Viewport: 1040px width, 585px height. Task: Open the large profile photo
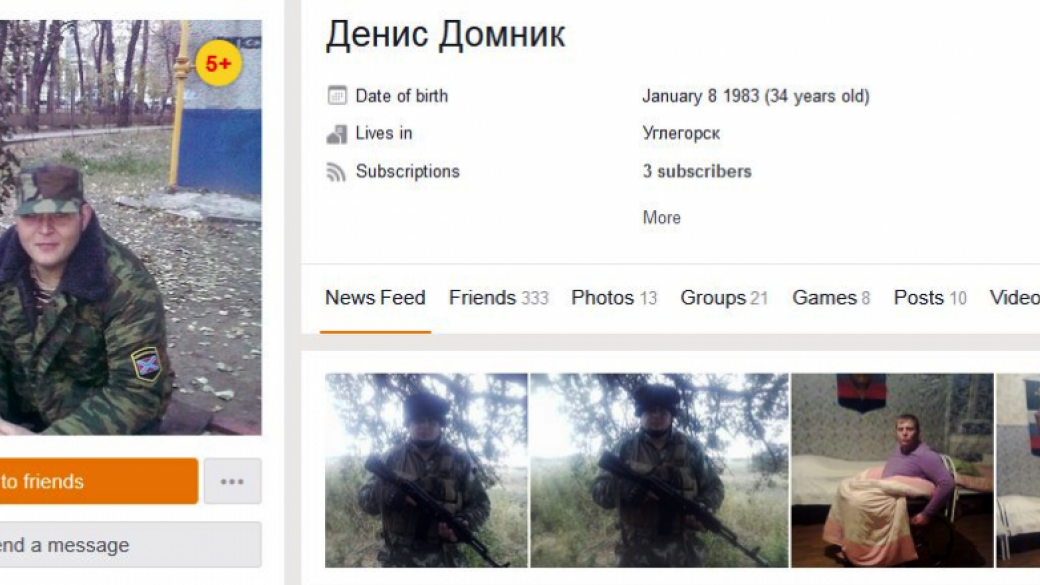tap(131, 228)
